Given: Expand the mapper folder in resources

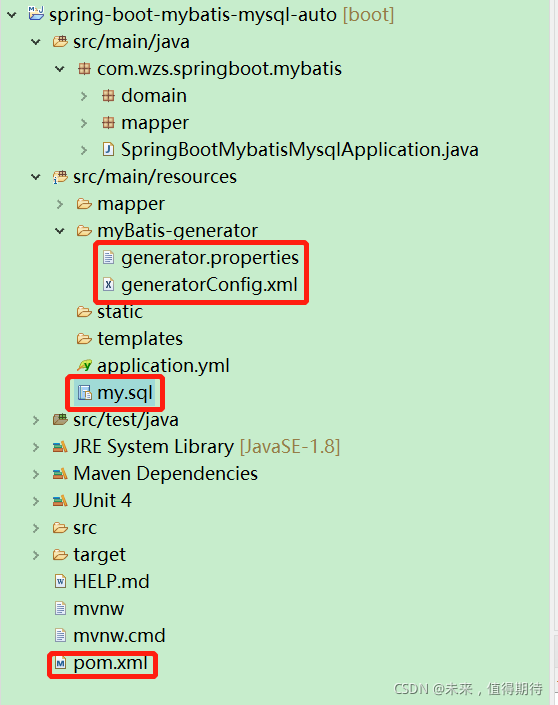Looking at the screenshot, I should coord(60,204).
